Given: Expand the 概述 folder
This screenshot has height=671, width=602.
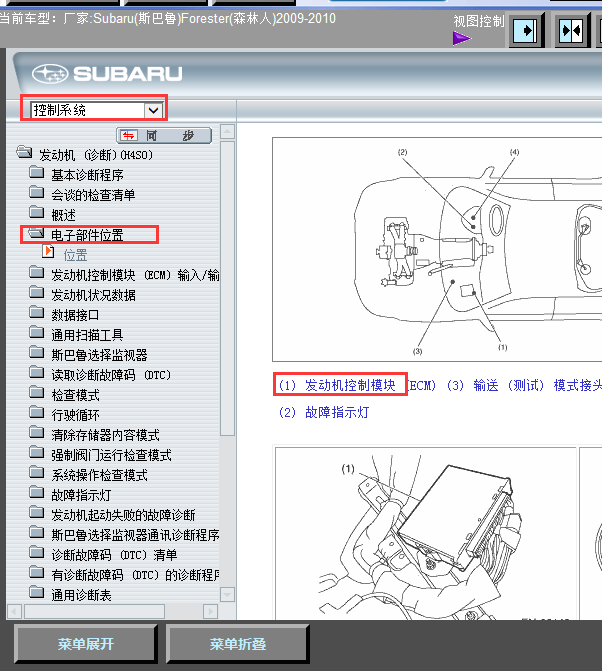Looking at the screenshot, I should [37, 212].
